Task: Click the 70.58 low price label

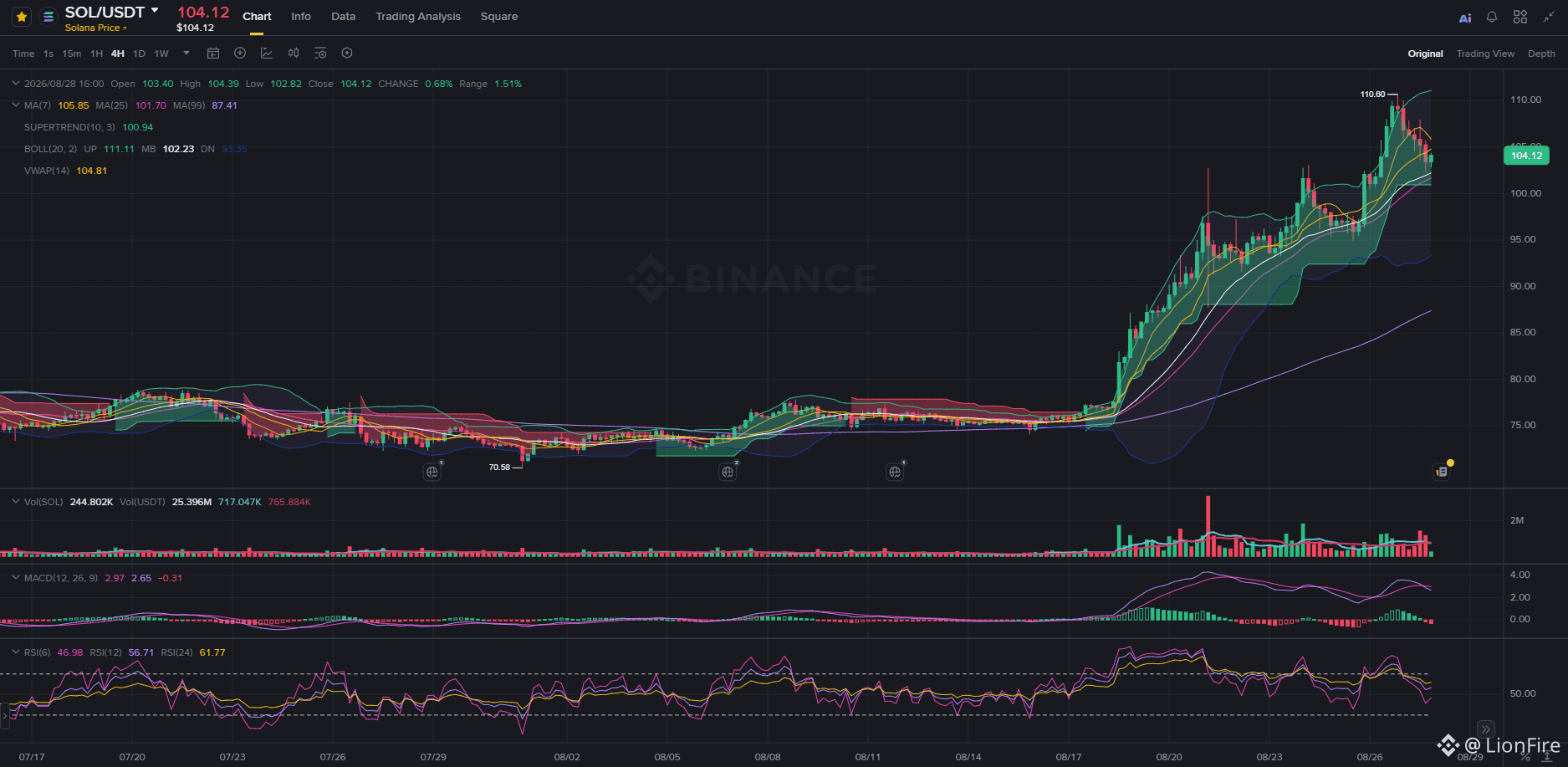Action: 499,468
